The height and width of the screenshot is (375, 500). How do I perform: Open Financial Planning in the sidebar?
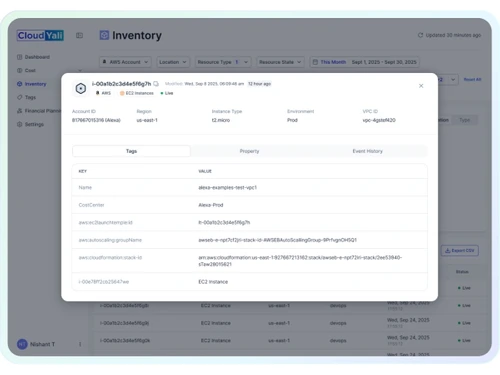click(43, 111)
